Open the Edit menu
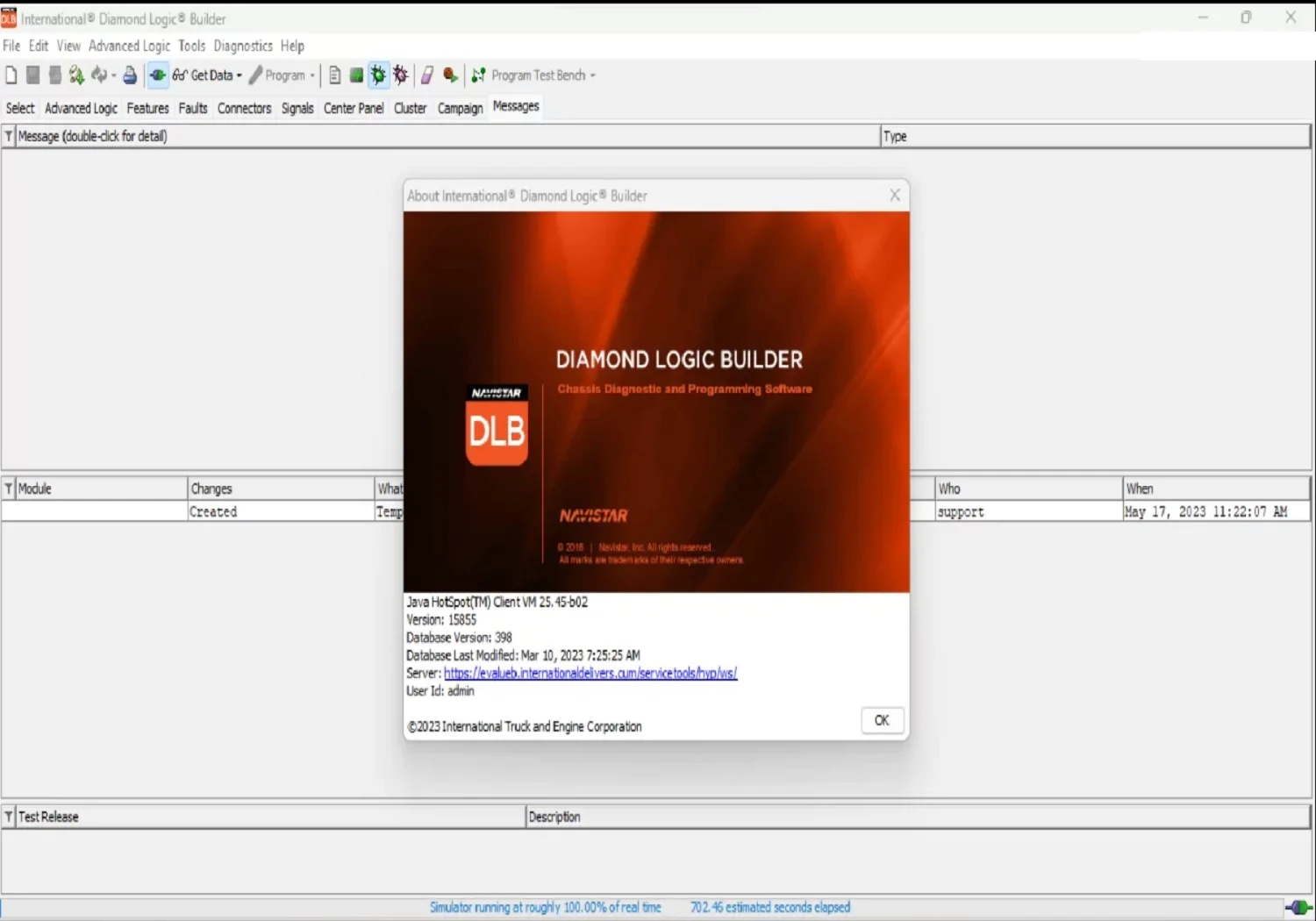 point(39,46)
